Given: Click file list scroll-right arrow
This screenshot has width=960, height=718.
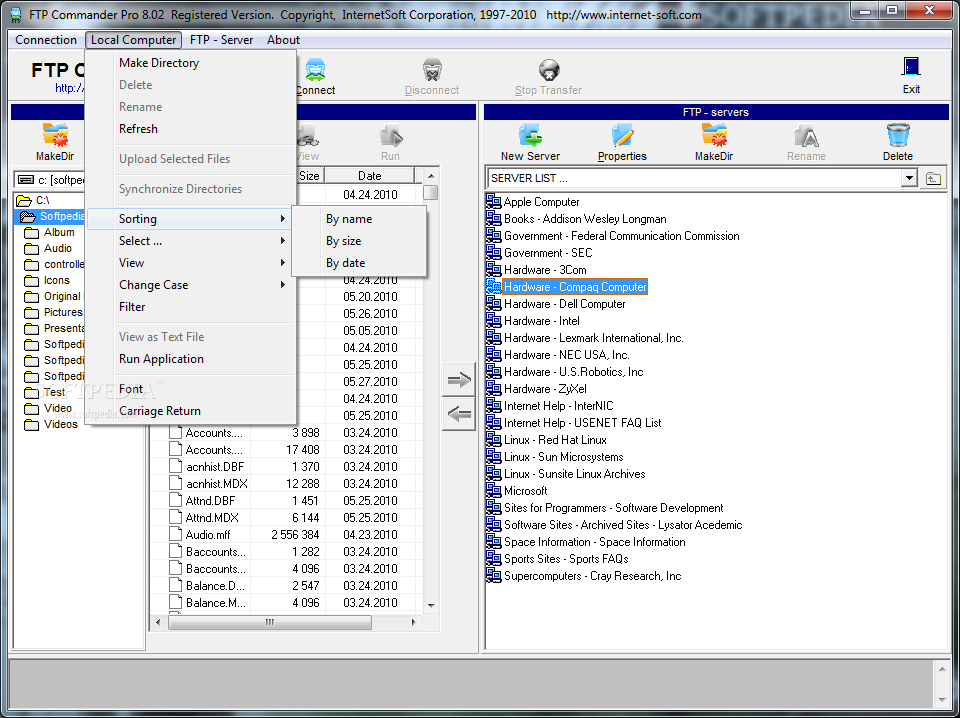Looking at the screenshot, I should 414,622.
